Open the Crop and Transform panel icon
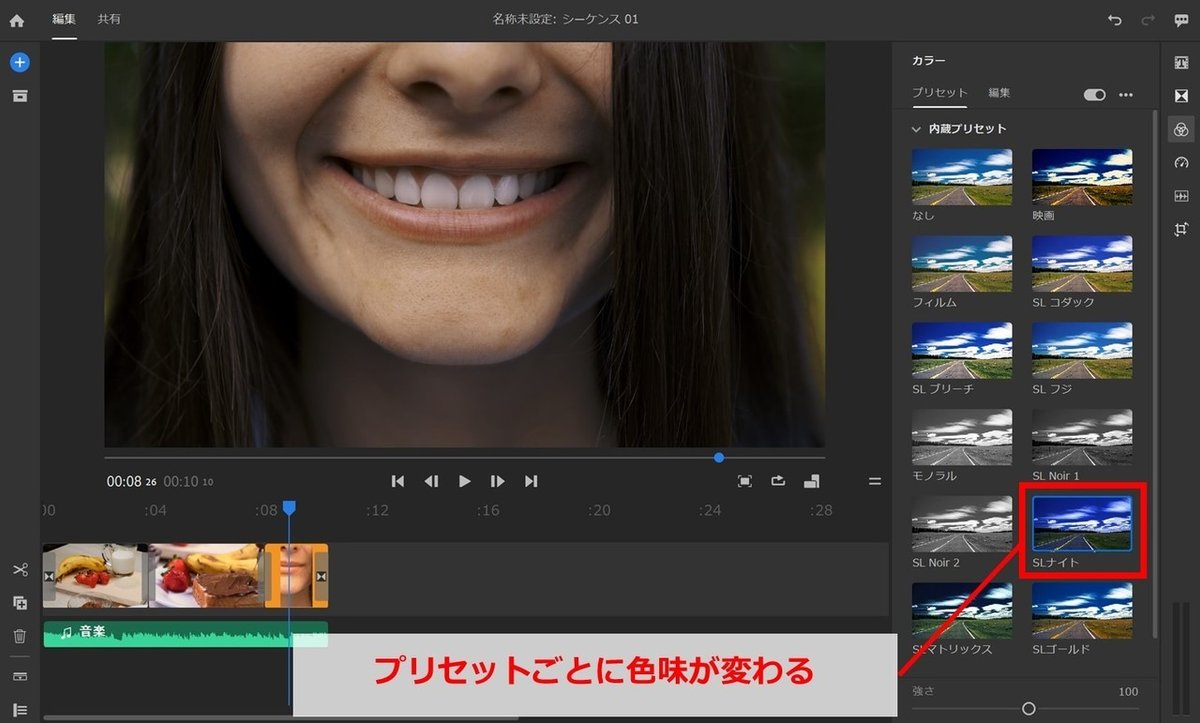Image resolution: width=1200 pixels, height=723 pixels. tap(1181, 229)
